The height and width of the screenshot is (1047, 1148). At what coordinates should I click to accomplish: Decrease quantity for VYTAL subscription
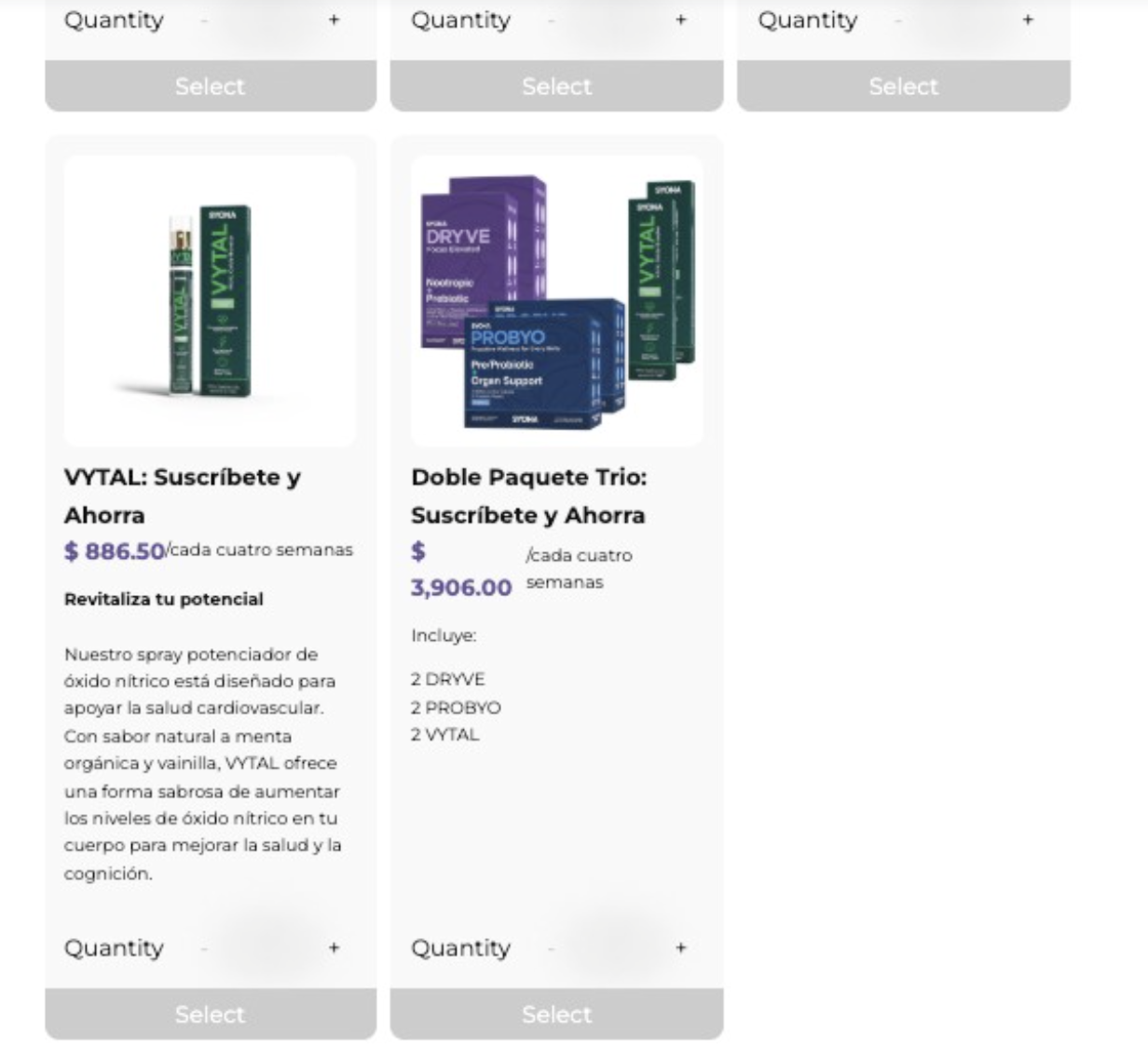pyautogui.click(x=204, y=948)
